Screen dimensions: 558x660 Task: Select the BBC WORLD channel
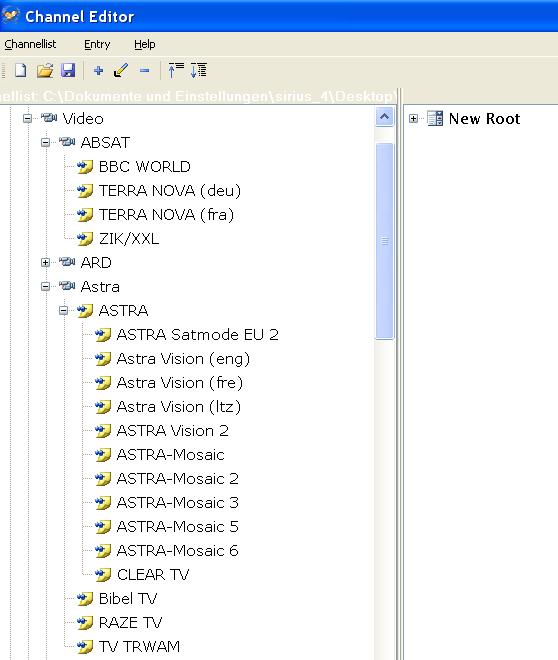click(x=144, y=167)
